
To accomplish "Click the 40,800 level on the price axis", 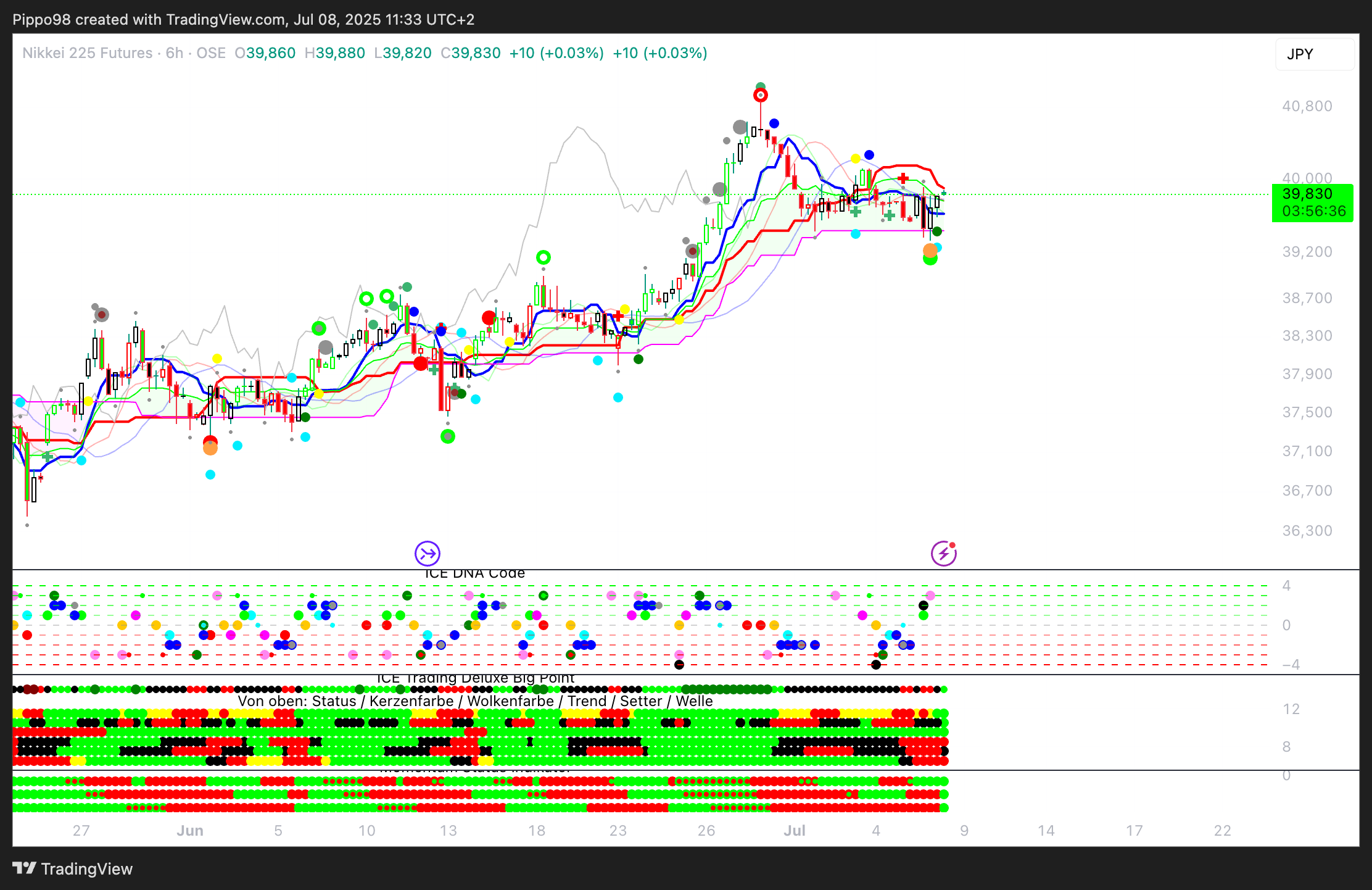I will pyautogui.click(x=1307, y=106).
